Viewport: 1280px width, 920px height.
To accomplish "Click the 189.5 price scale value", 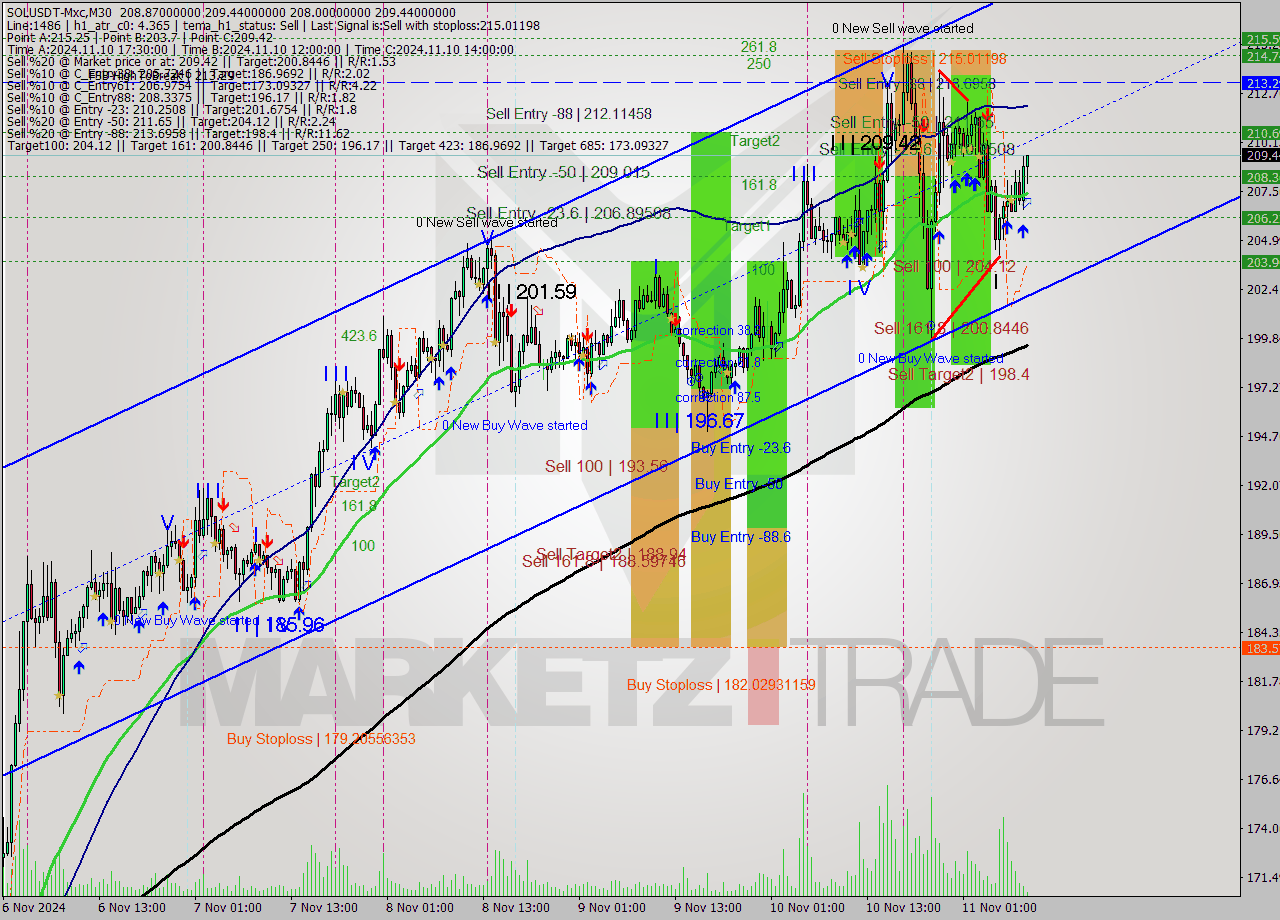I will (1261, 534).
